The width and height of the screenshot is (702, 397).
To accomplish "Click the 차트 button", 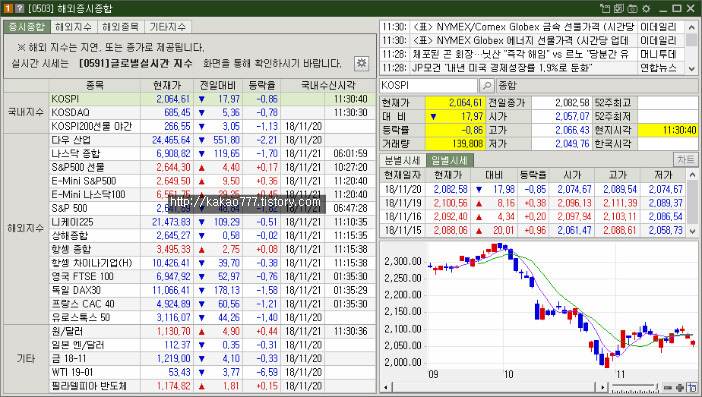I will tap(685, 159).
